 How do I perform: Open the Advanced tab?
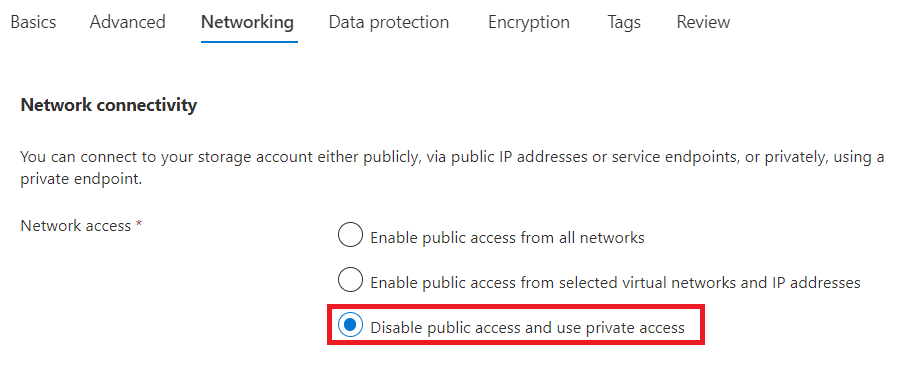point(128,22)
